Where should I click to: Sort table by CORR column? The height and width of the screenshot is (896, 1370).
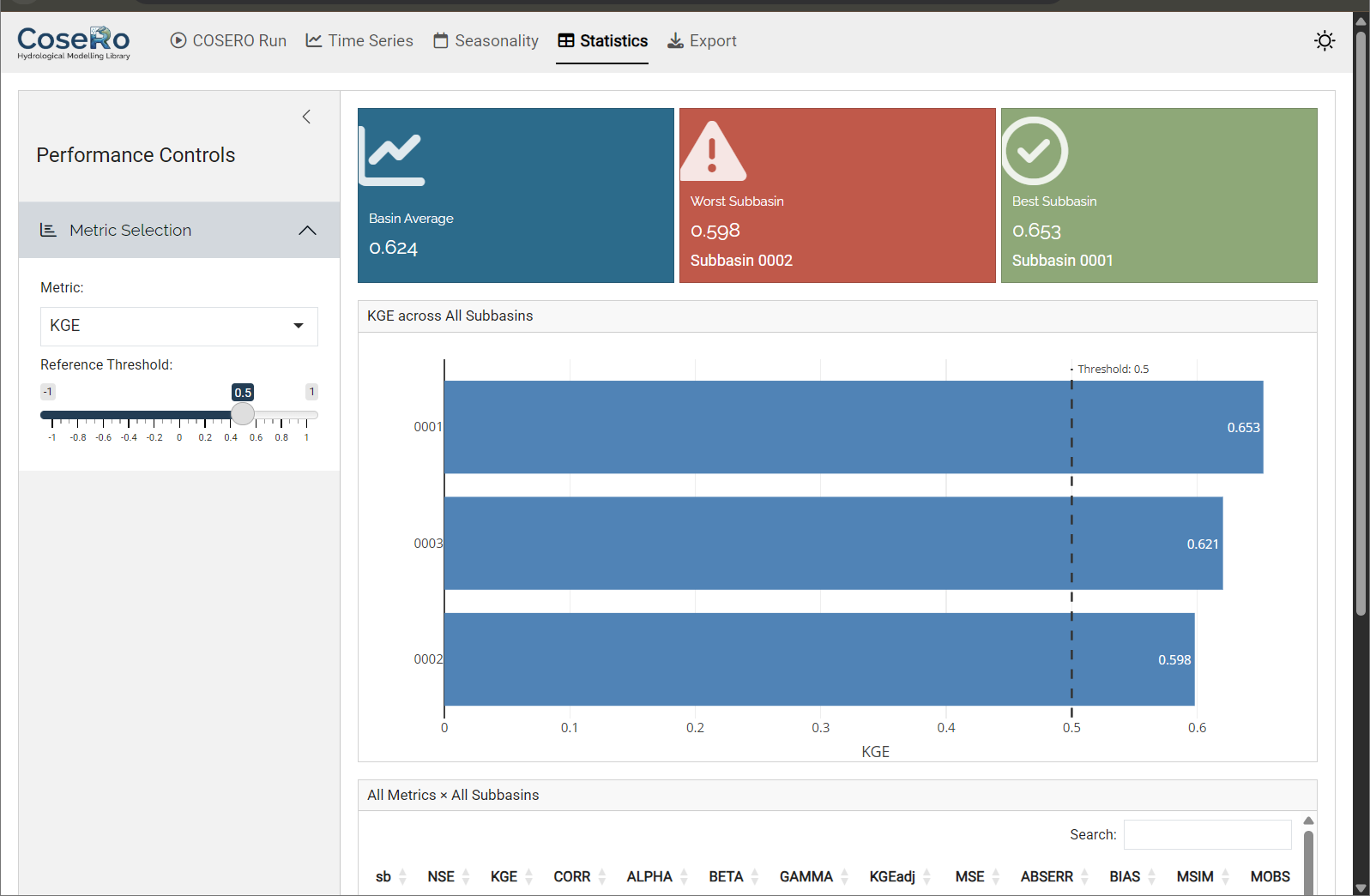[572, 876]
